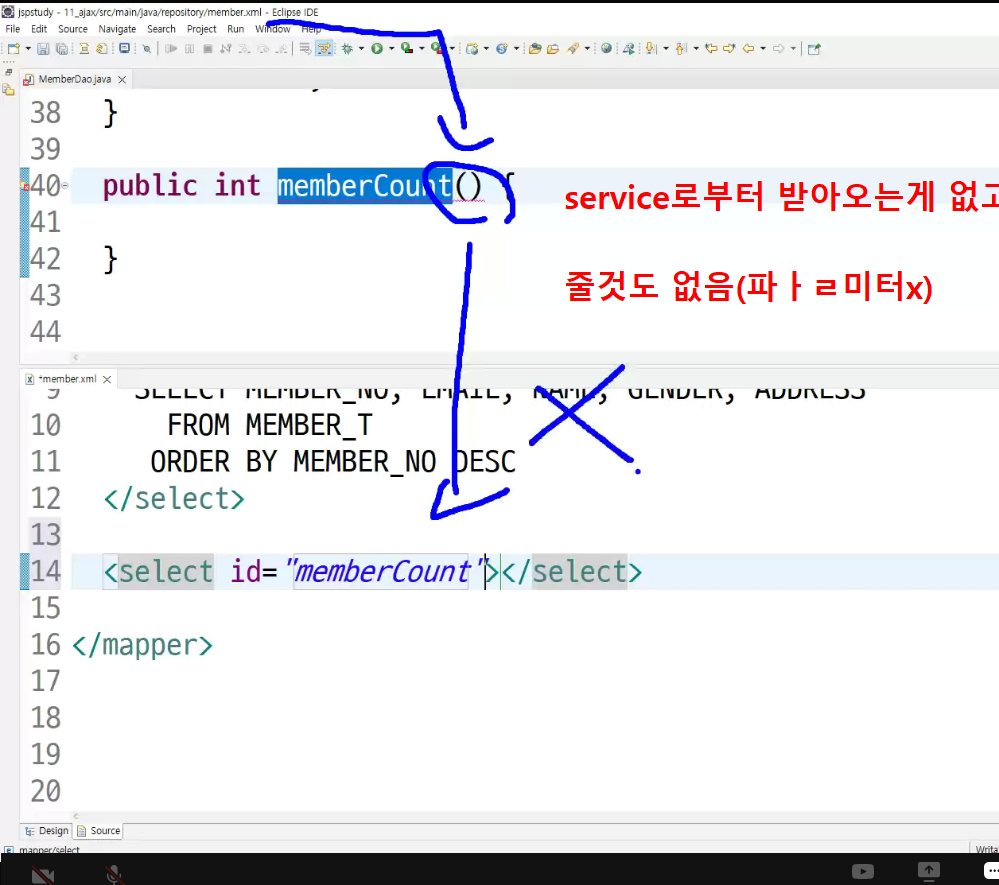999x885 pixels.
Task: Switch to the Source tab
Action: coord(99,831)
